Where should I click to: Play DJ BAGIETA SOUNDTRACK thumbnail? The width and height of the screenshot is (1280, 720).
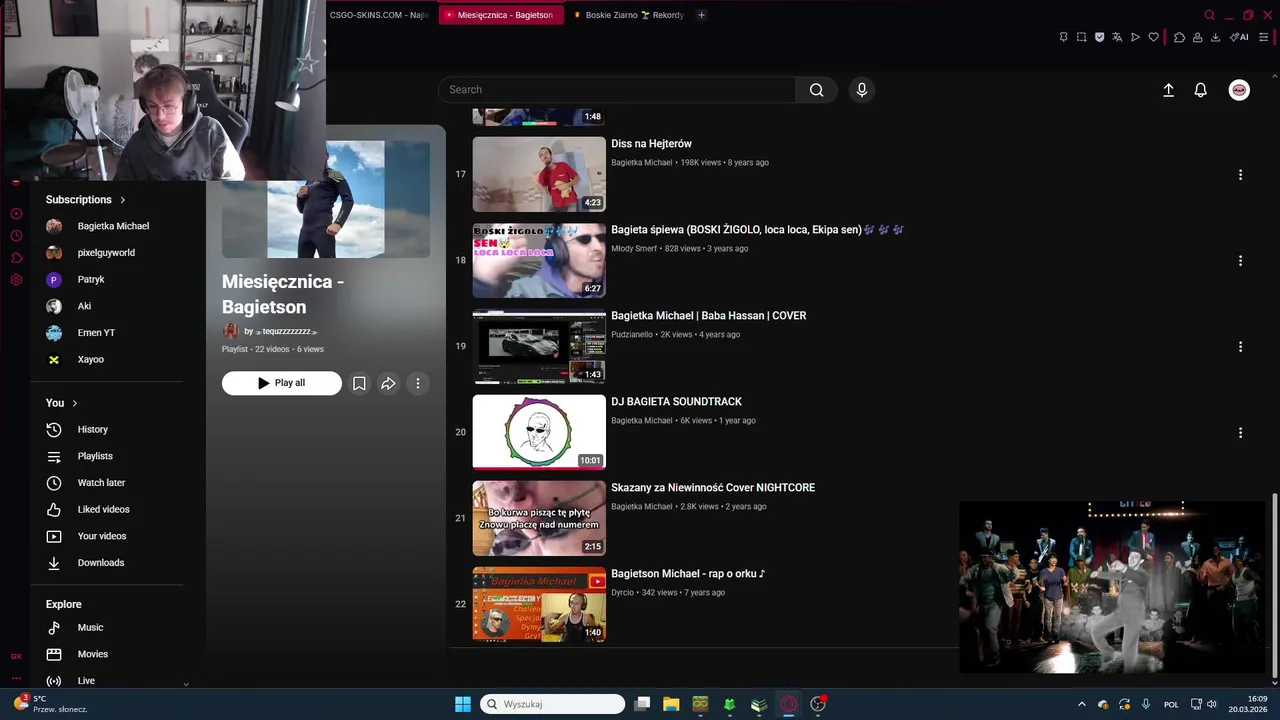tap(539, 432)
